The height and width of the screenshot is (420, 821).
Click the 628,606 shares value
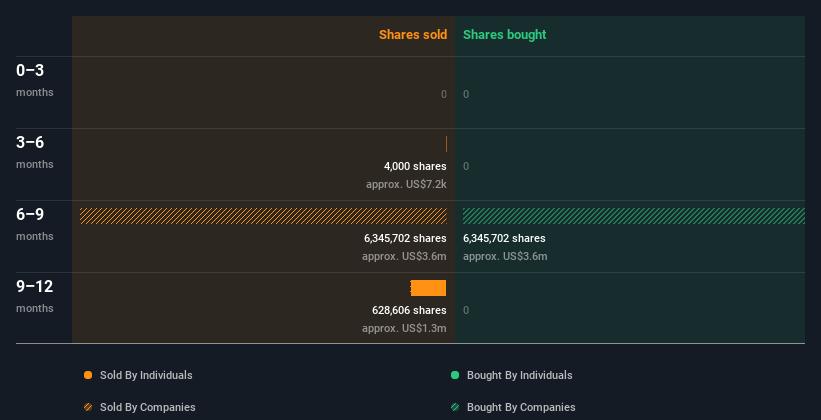[409, 311]
